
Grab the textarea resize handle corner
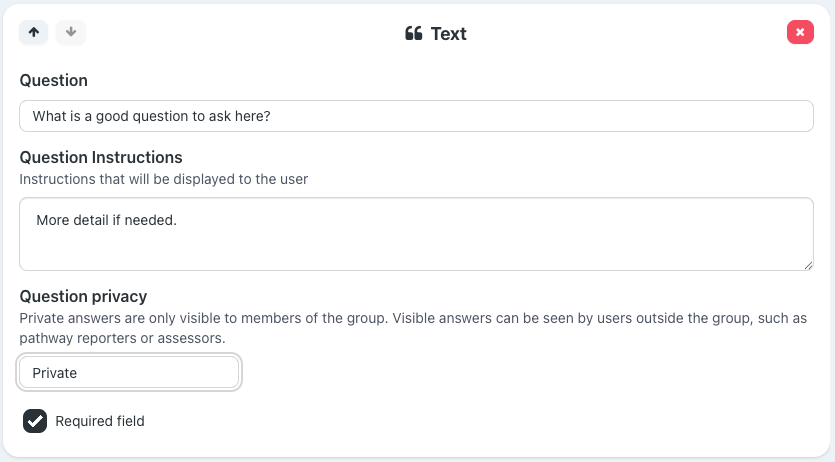click(x=808, y=265)
